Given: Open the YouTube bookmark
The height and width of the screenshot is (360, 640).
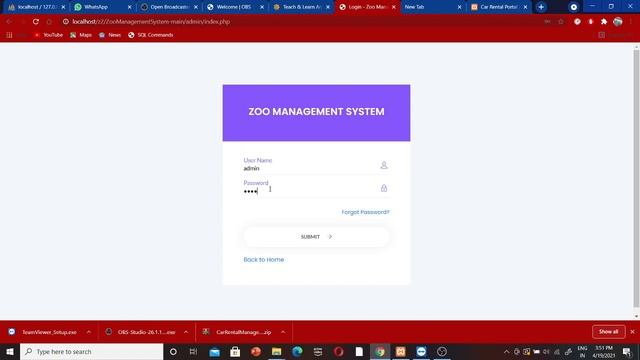Looking at the screenshot, I should [49, 35].
